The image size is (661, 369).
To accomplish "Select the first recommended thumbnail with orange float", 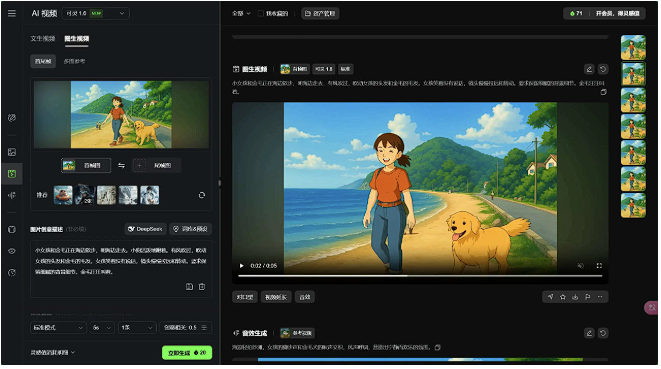I will (63, 195).
